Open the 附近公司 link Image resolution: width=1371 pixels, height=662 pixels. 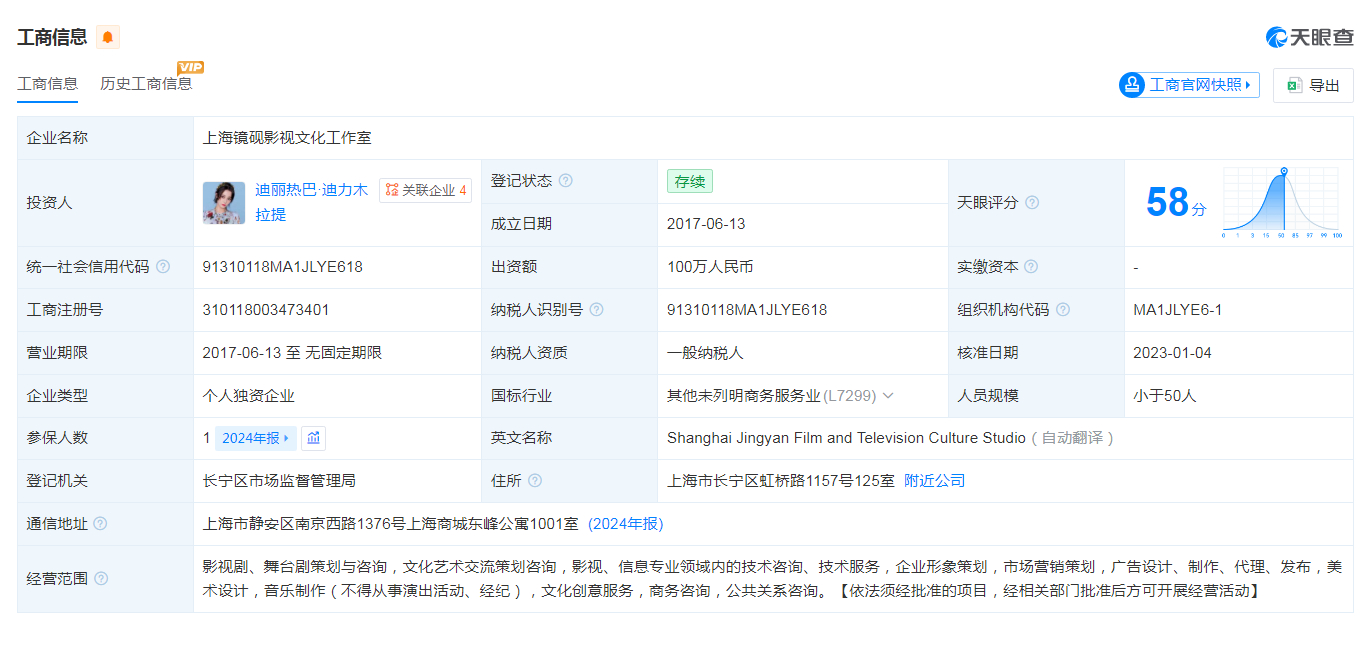pyautogui.click(x=933, y=481)
